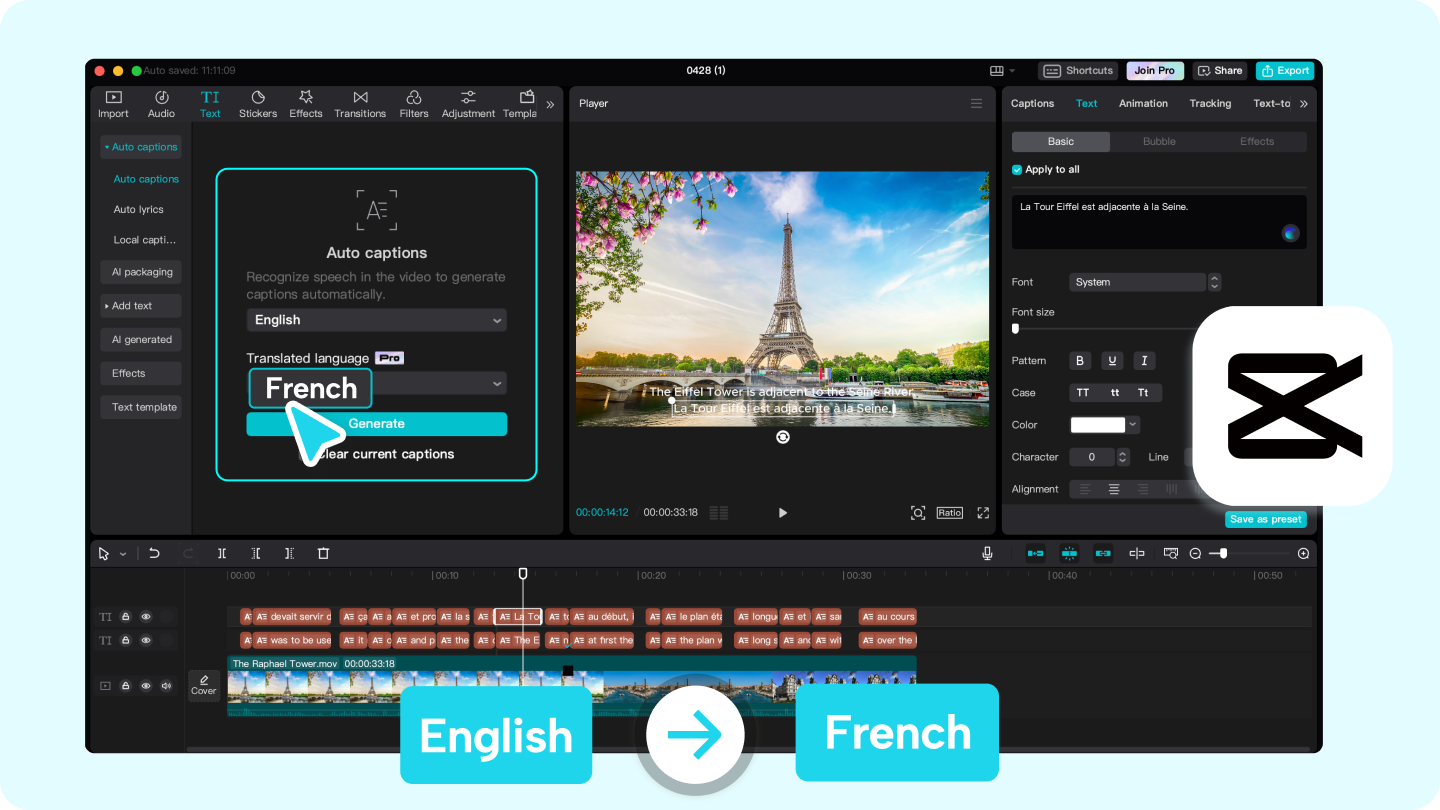Click the Font size slider handle

[x=1016, y=328]
